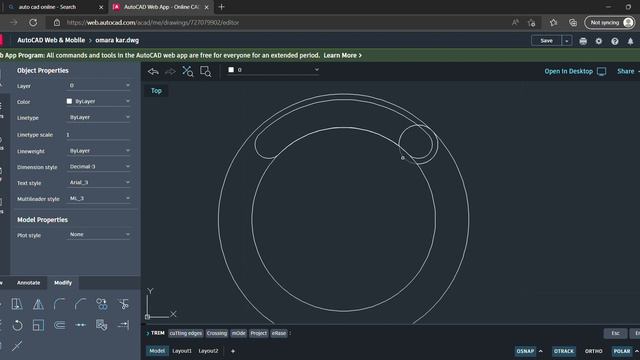Toggle OSNAP in status bar
This screenshot has height=360, width=640.
525,351
